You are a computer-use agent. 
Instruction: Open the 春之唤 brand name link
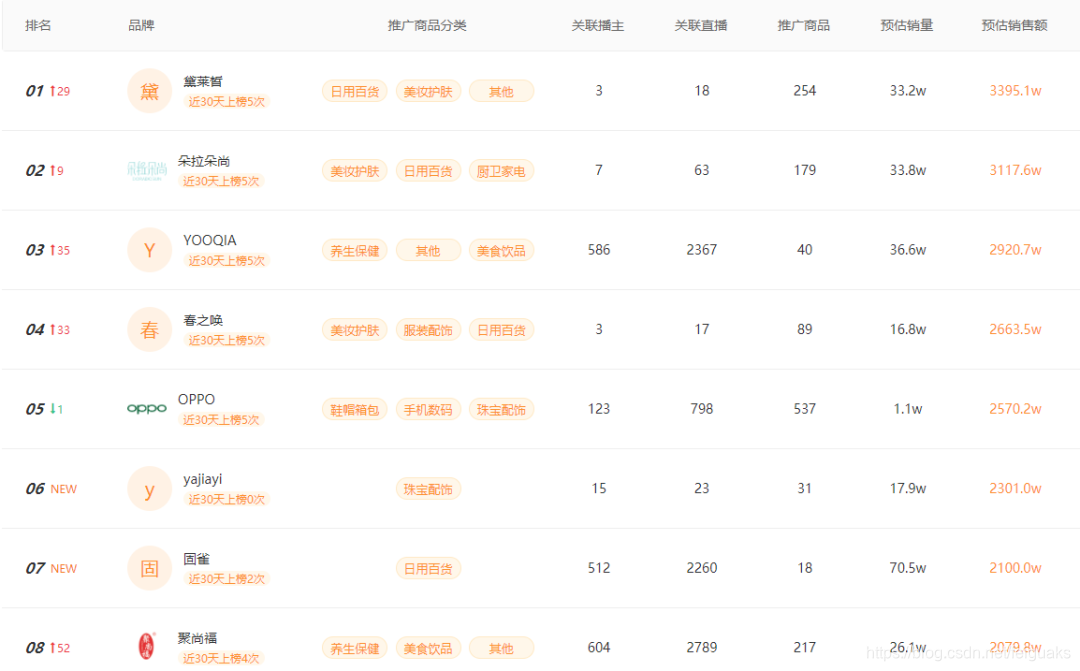(x=202, y=320)
